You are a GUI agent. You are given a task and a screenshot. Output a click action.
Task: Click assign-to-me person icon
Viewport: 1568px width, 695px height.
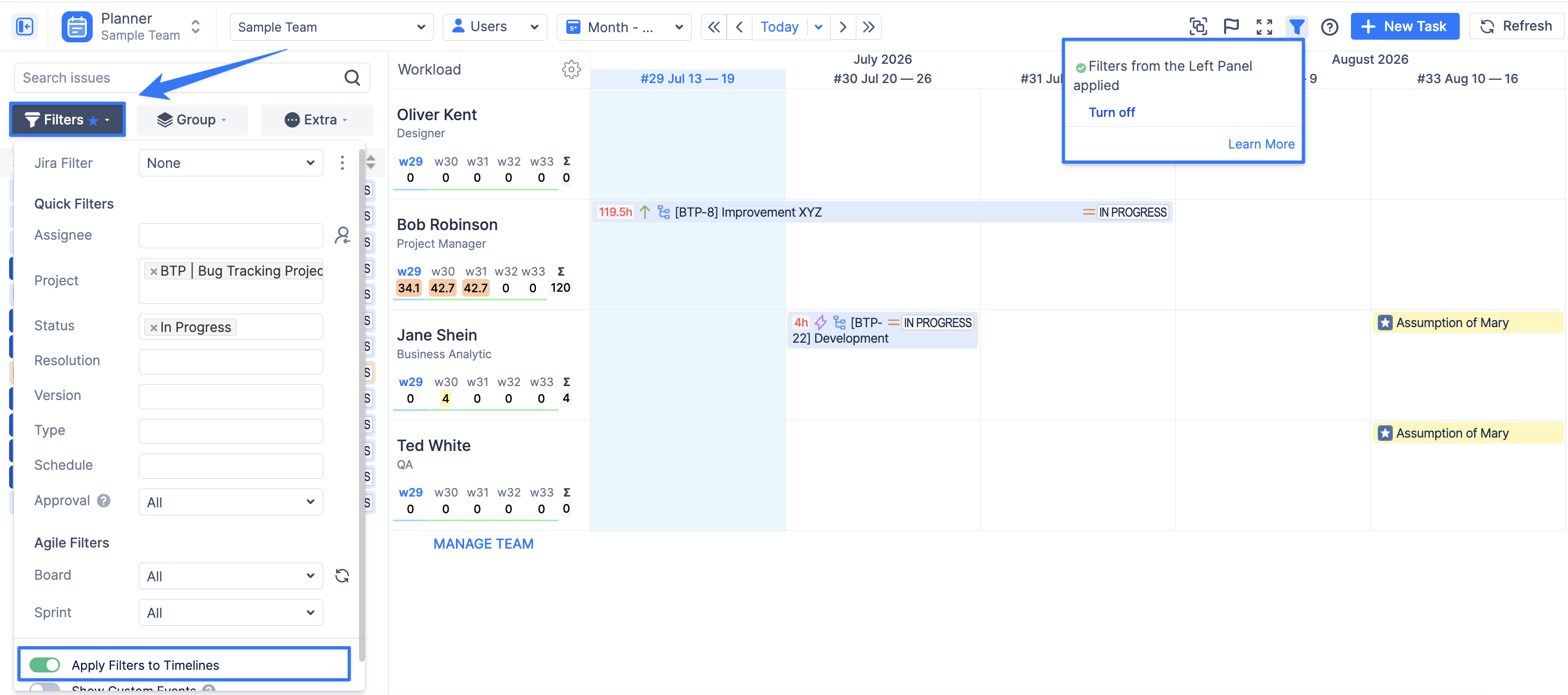pyautogui.click(x=342, y=235)
